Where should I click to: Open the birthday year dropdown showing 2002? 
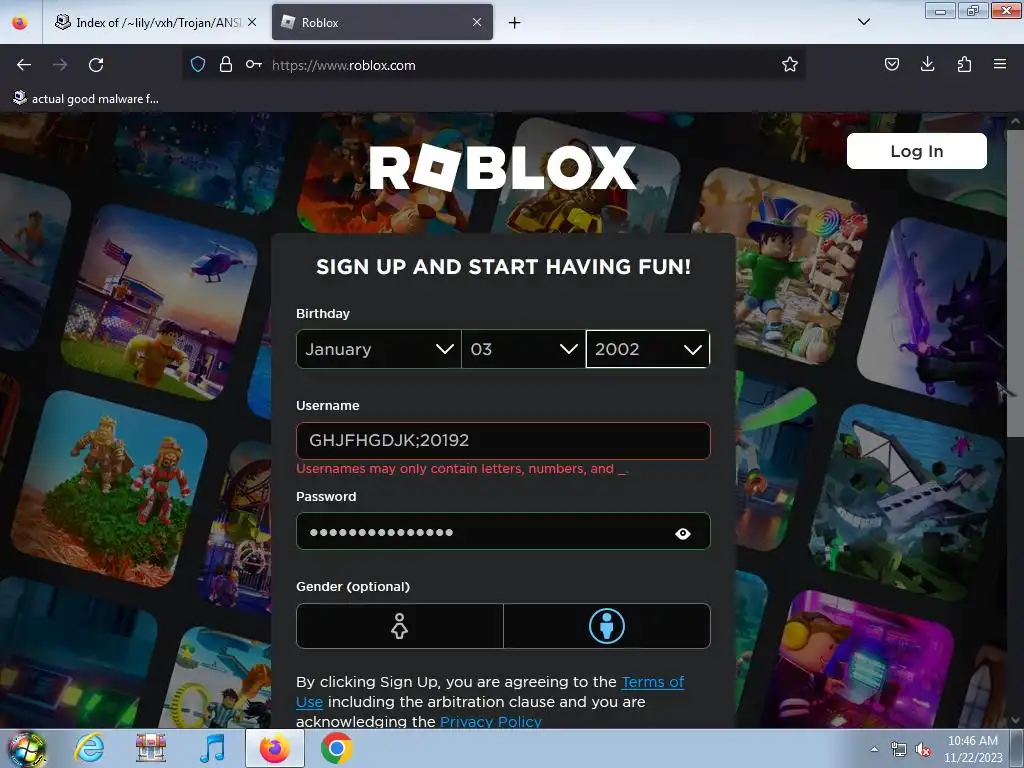pos(648,349)
